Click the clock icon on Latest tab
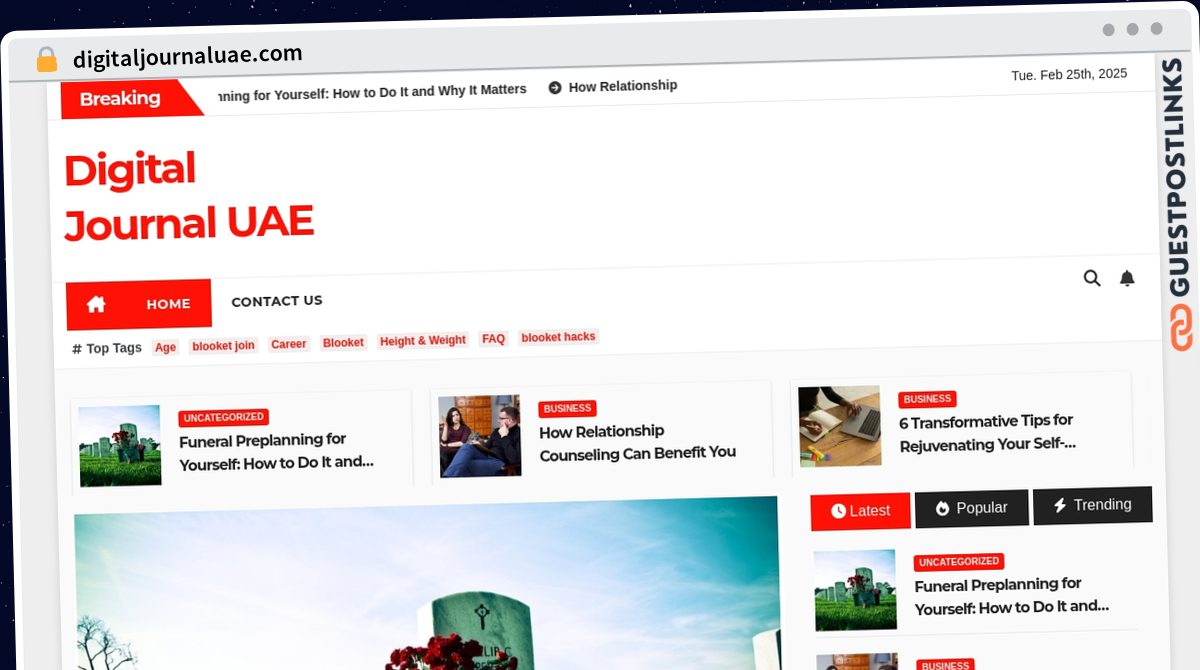Image resolution: width=1200 pixels, height=670 pixels. [x=838, y=511]
